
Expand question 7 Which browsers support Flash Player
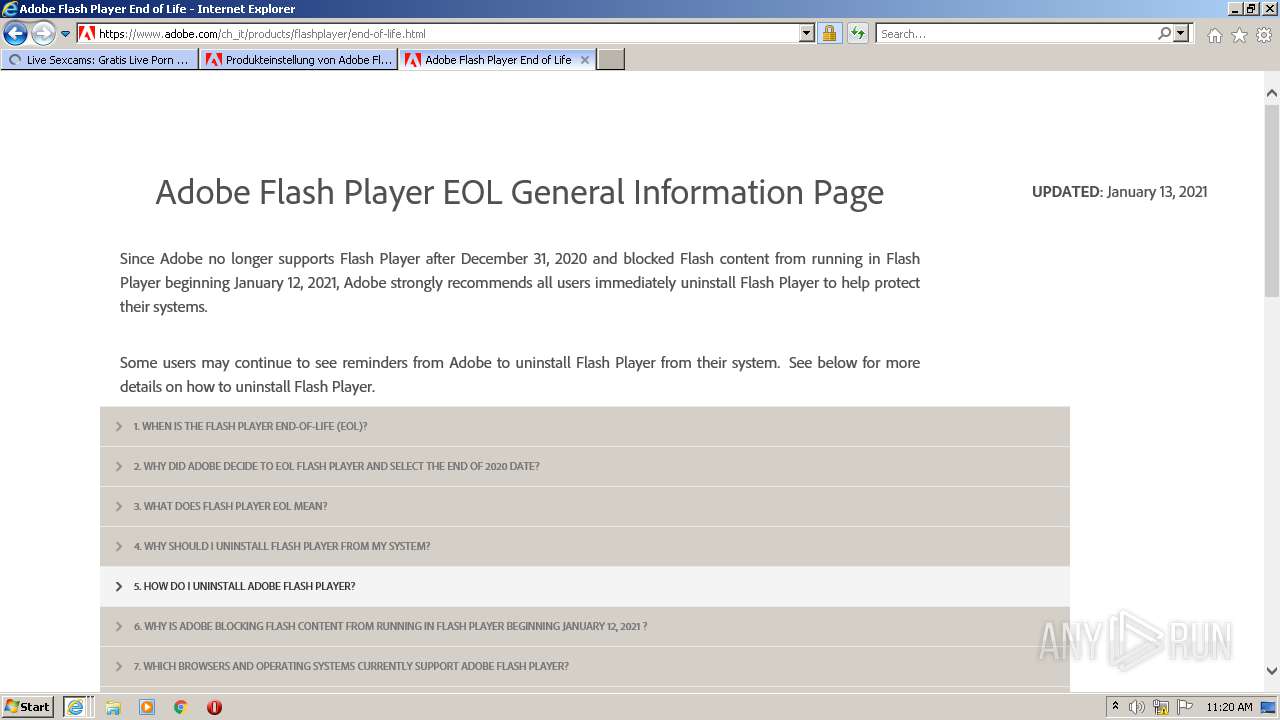click(585, 666)
